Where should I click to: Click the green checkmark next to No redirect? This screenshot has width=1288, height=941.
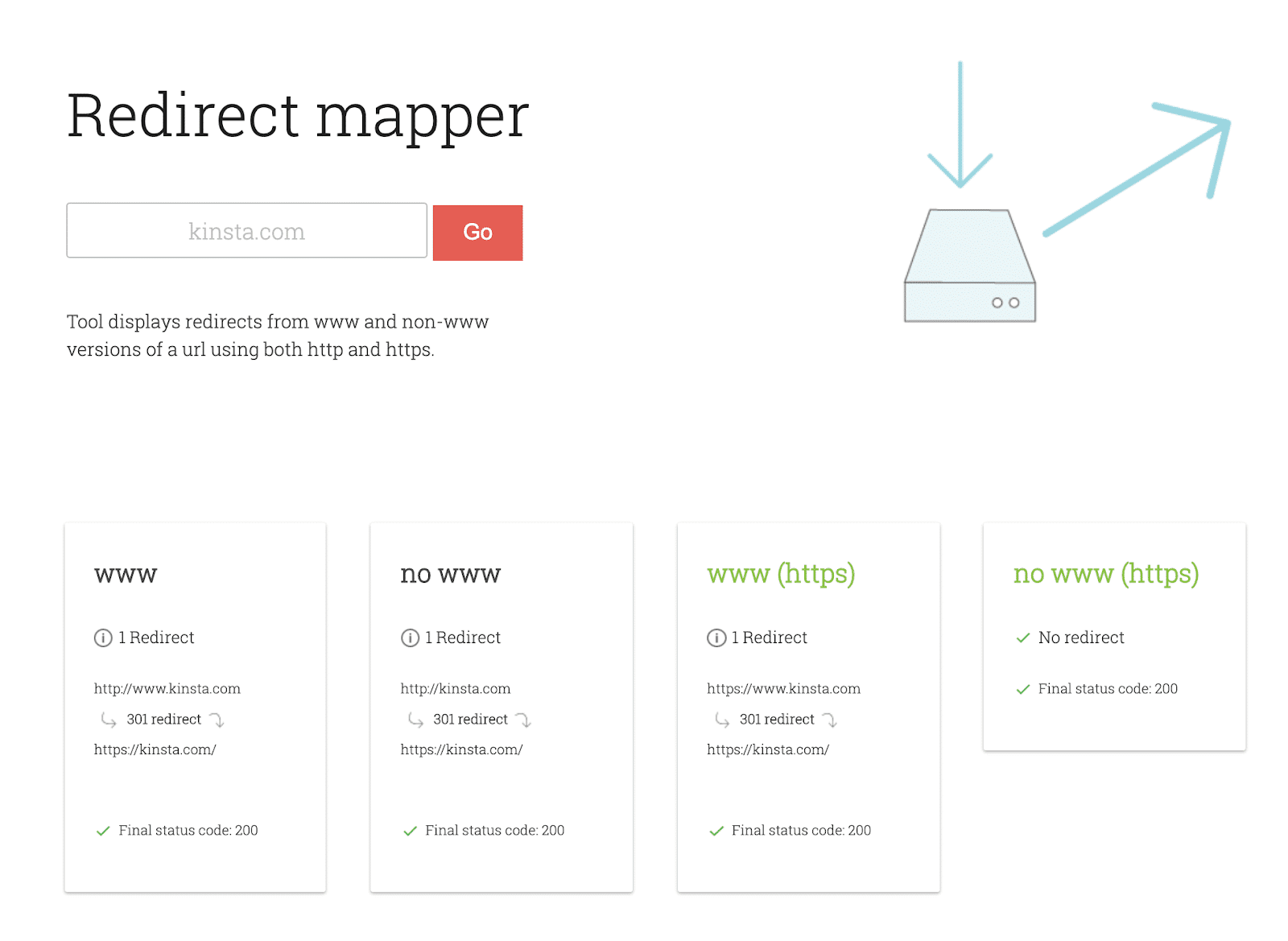point(1022,638)
